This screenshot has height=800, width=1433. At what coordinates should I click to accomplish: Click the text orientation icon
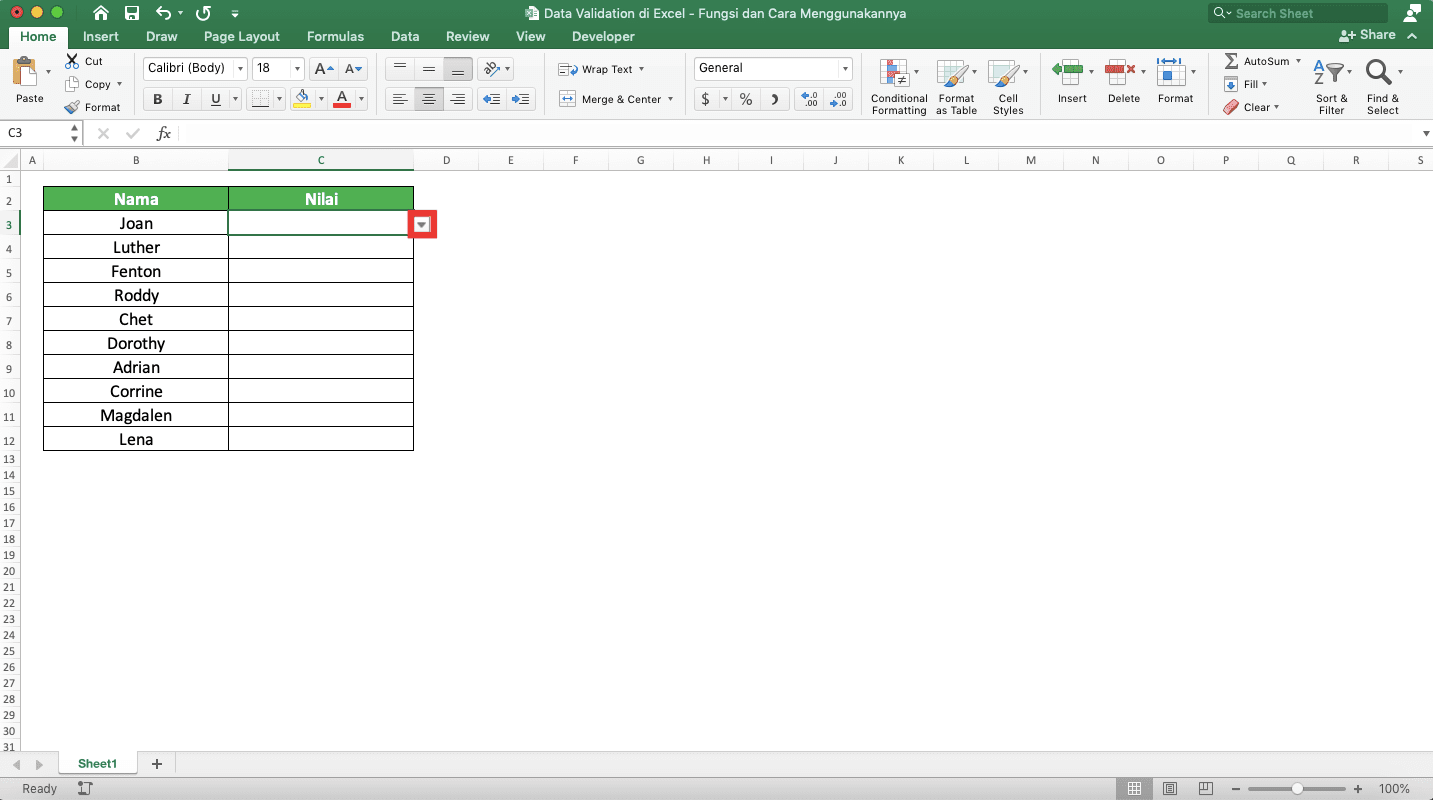(x=491, y=69)
